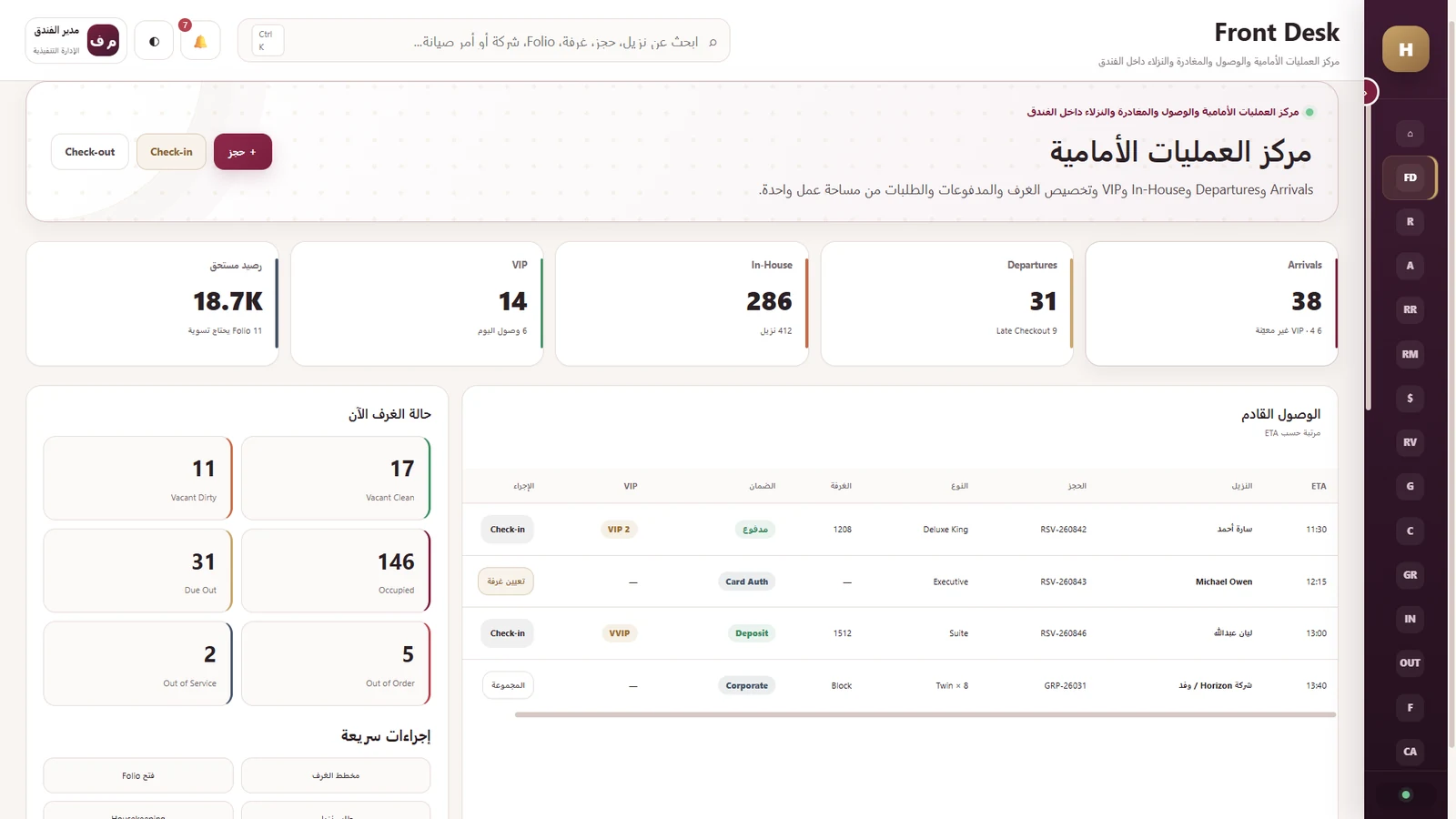Open the CA sidebar item
Image resolution: width=1456 pixels, height=819 pixels.
tap(1410, 751)
